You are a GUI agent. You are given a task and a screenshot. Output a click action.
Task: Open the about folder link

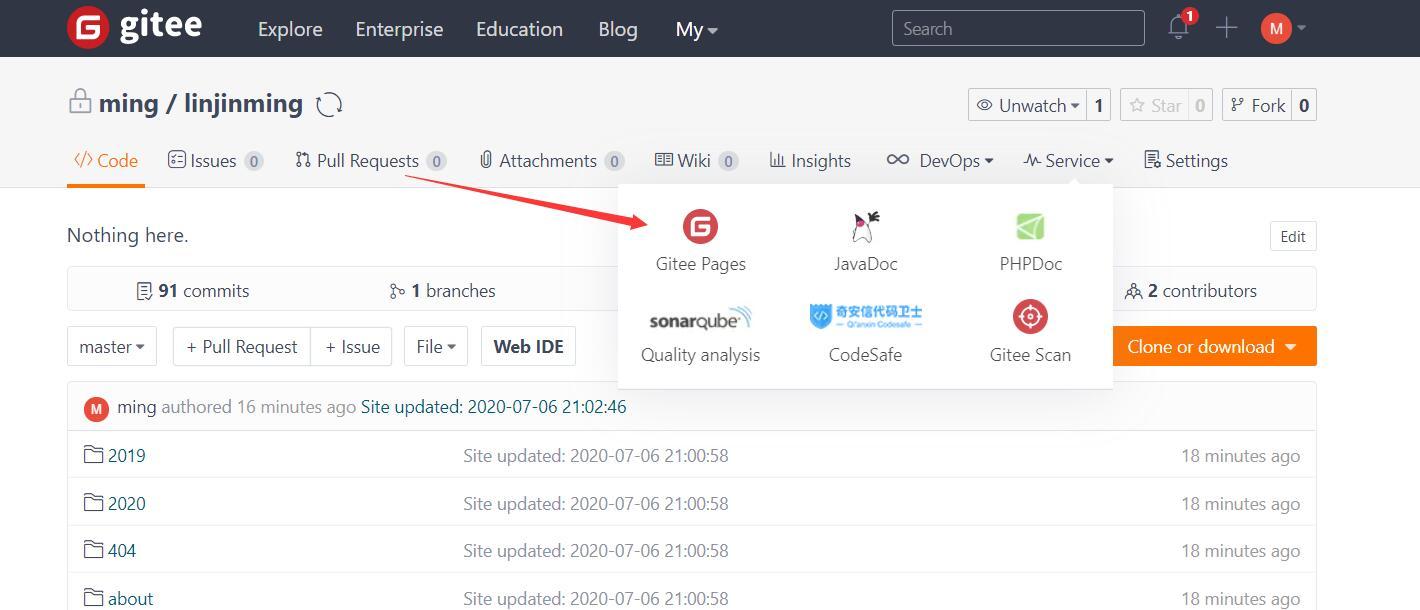point(131,598)
